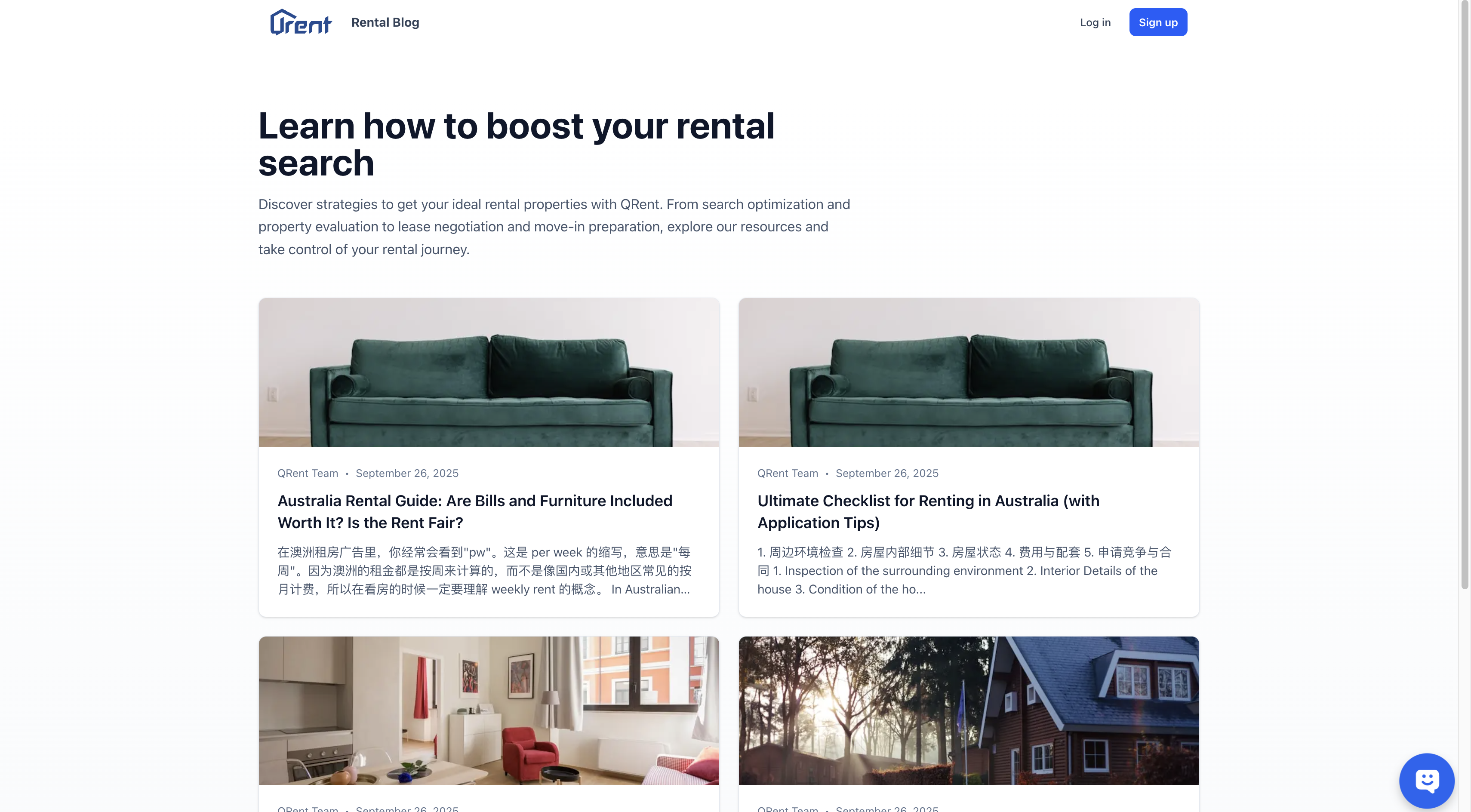Open the chatbot smiley icon
The width and height of the screenshot is (1471, 812).
click(1426, 780)
